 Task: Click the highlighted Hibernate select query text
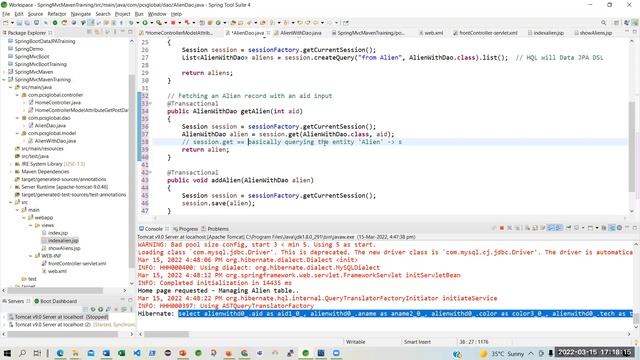tap(405, 313)
